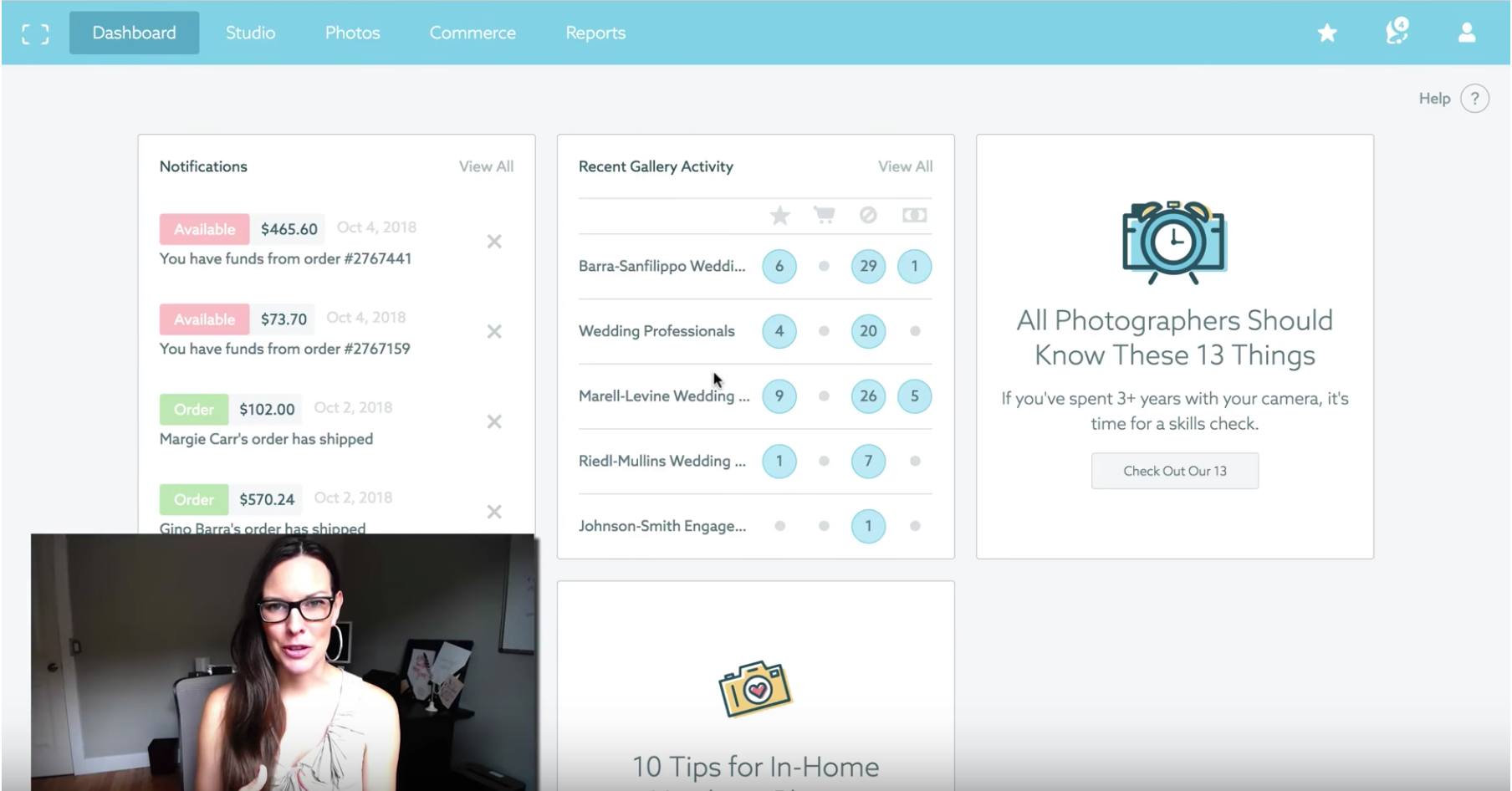View all notifications

pos(486,166)
